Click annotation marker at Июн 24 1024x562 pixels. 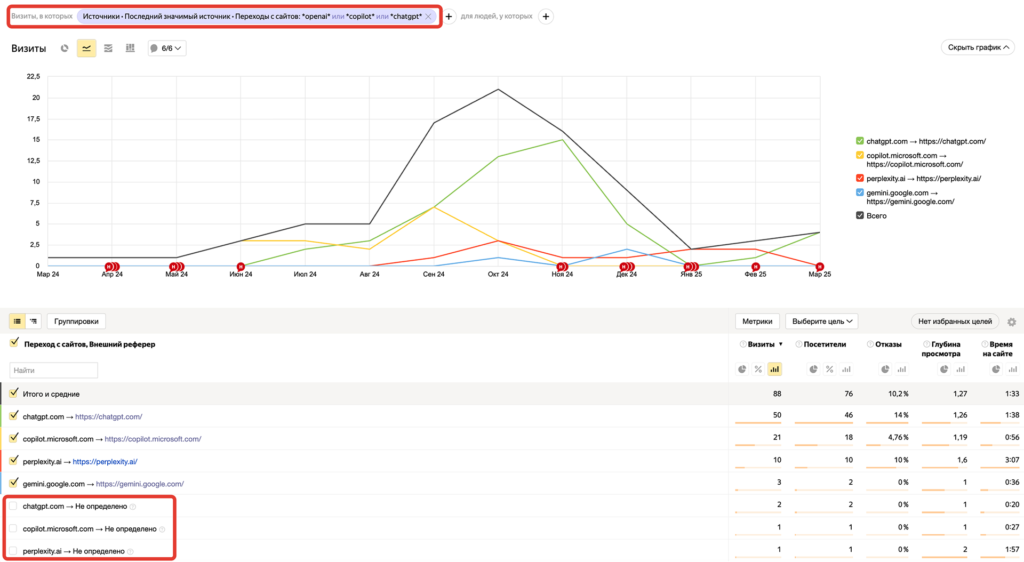coord(240,267)
